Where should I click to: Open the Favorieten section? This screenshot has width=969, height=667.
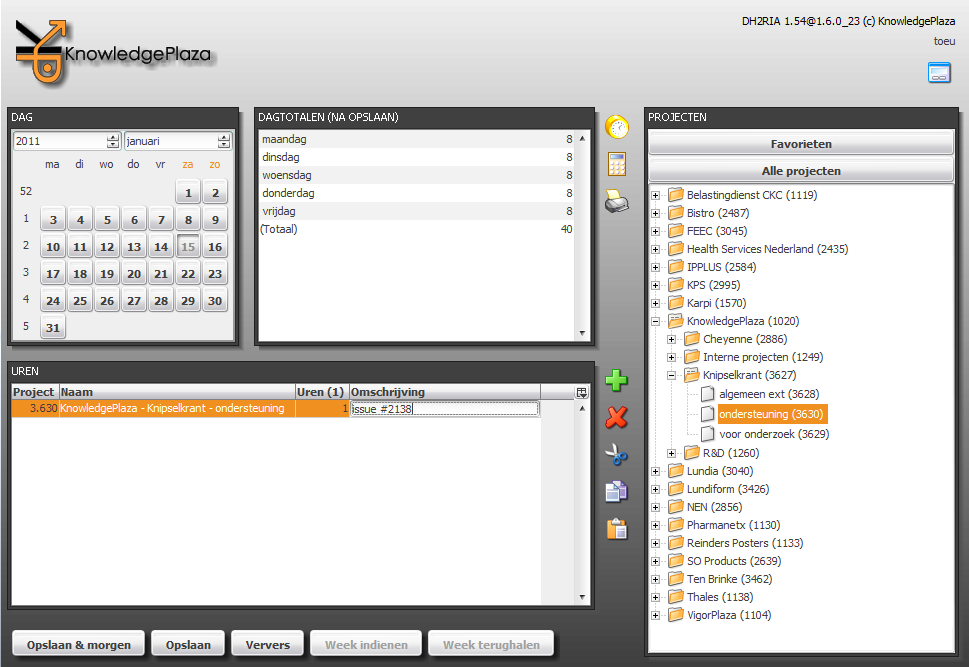(x=801, y=143)
